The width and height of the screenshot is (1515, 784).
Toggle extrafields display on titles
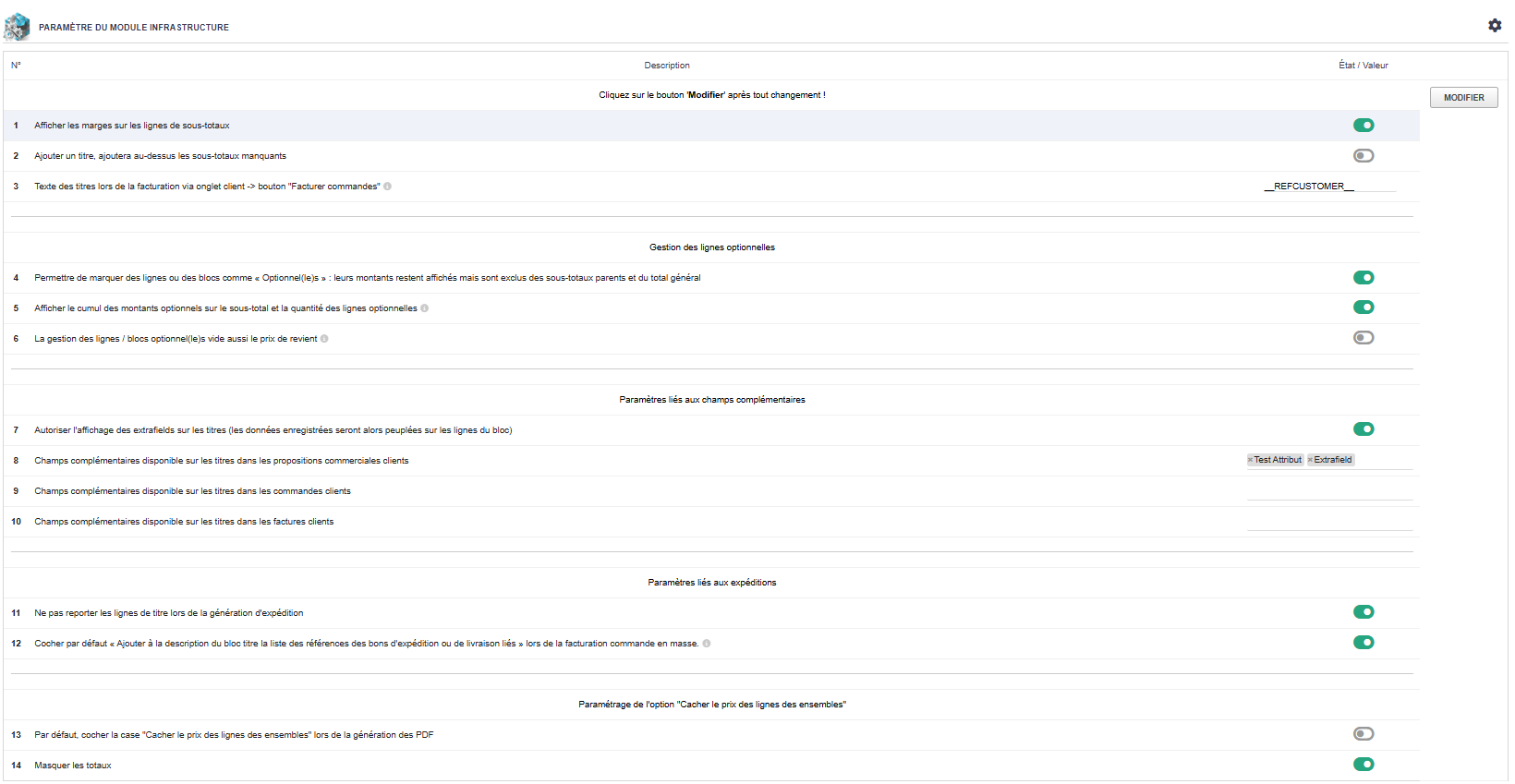(1363, 429)
